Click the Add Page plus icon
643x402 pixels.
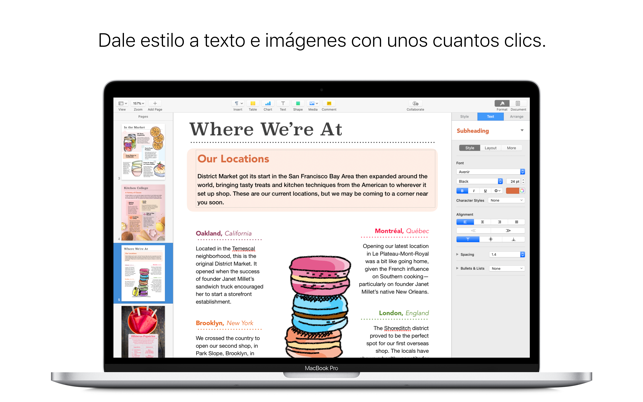click(x=155, y=103)
